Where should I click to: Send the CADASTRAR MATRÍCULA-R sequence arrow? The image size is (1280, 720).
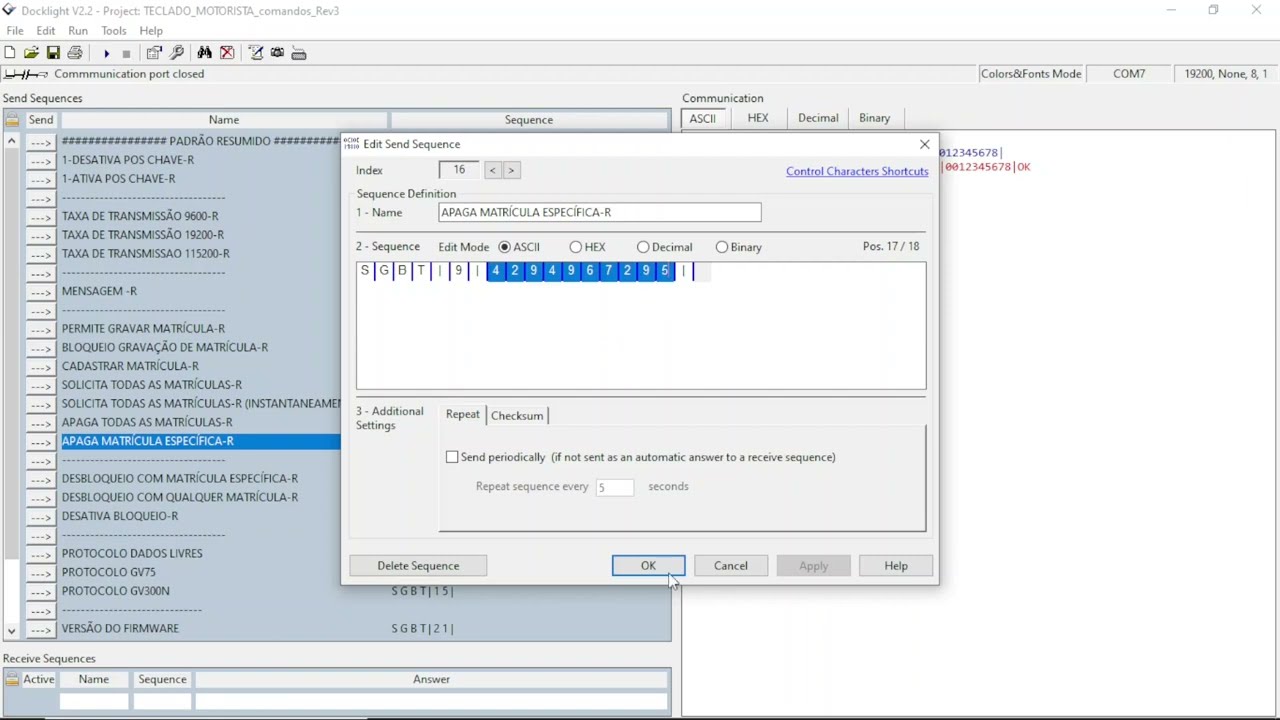coord(40,366)
